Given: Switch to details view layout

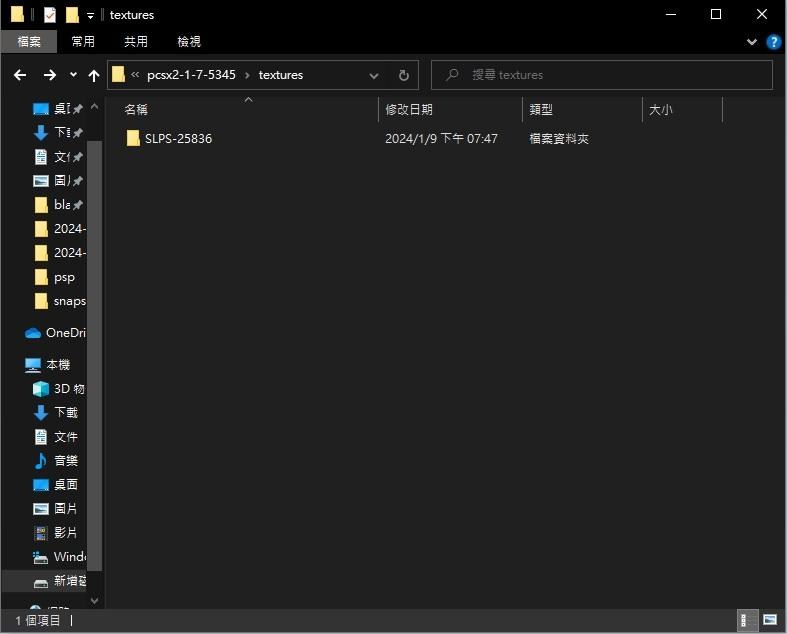Looking at the screenshot, I should point(747,621).
